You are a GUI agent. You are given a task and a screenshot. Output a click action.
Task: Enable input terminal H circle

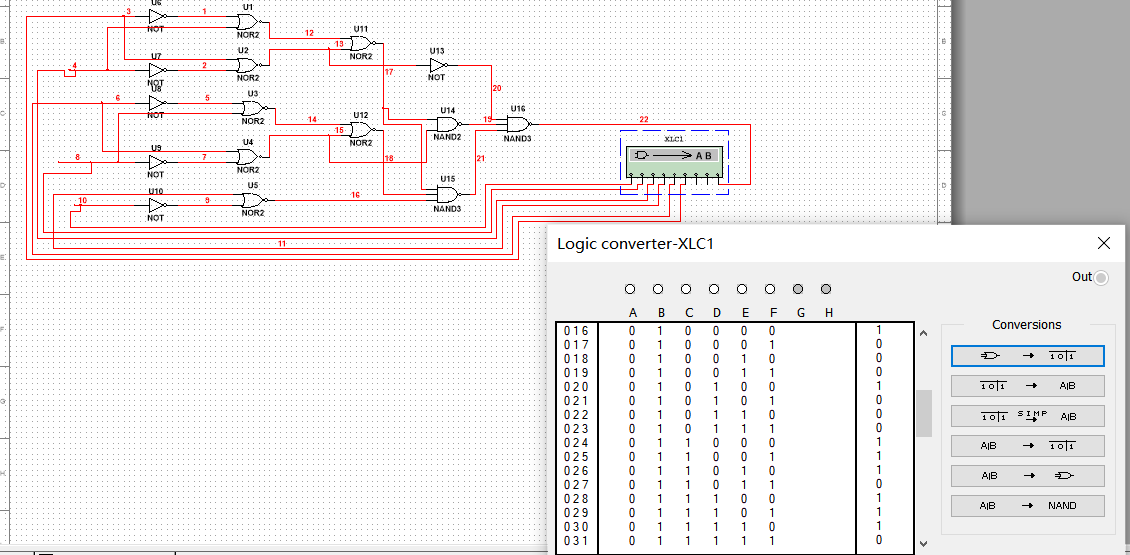(826, 289)
